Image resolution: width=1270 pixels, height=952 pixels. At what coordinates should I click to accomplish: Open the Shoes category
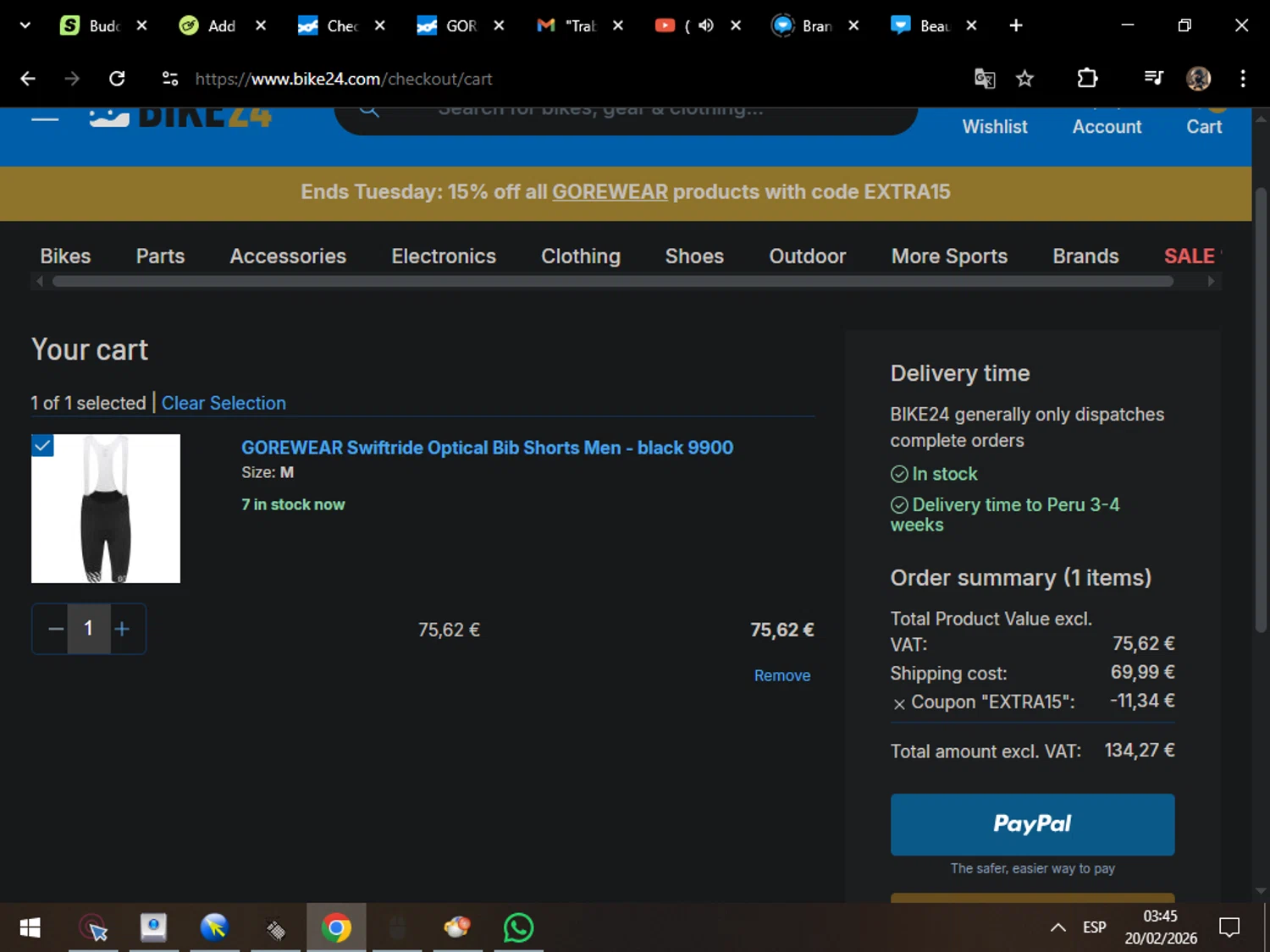pos(694,256)
